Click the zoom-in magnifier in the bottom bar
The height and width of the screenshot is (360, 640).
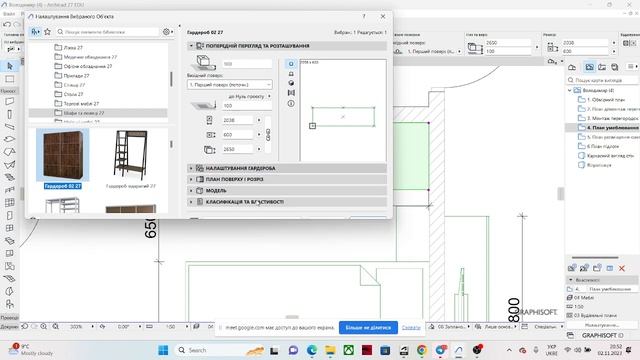[44, 327]
